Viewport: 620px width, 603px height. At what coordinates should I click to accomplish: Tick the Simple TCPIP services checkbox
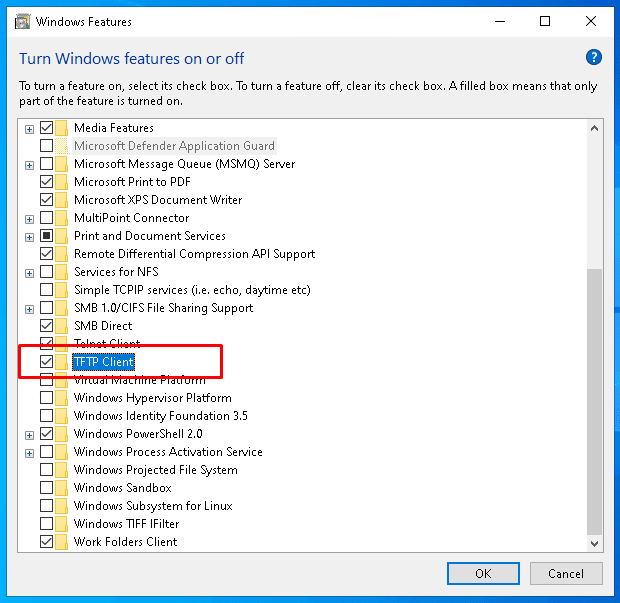46,290
